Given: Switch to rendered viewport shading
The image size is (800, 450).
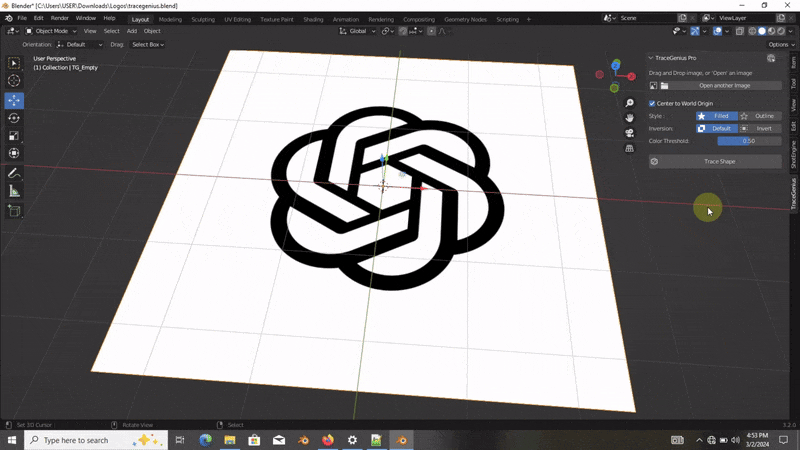Looking at the screenshot, I should pyautogui.click(x=781, y=31).
